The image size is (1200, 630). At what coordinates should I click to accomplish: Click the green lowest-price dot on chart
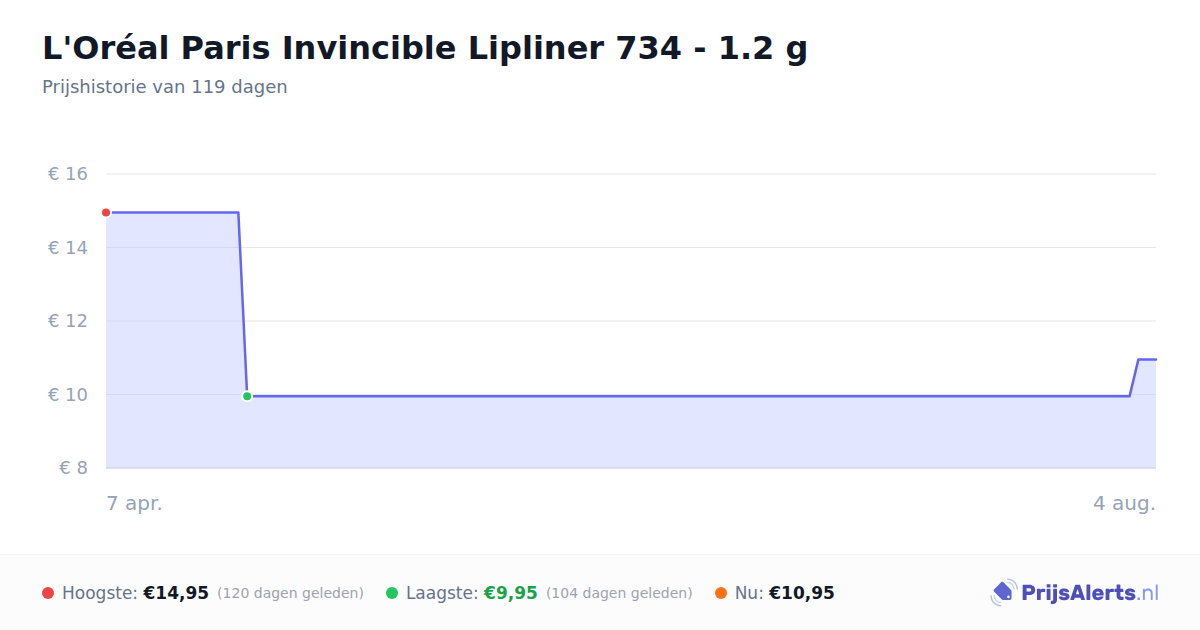(x=247, y=396)
